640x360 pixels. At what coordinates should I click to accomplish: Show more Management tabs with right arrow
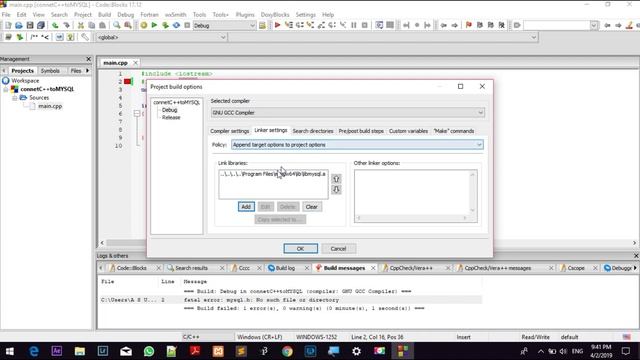(87, 71)
